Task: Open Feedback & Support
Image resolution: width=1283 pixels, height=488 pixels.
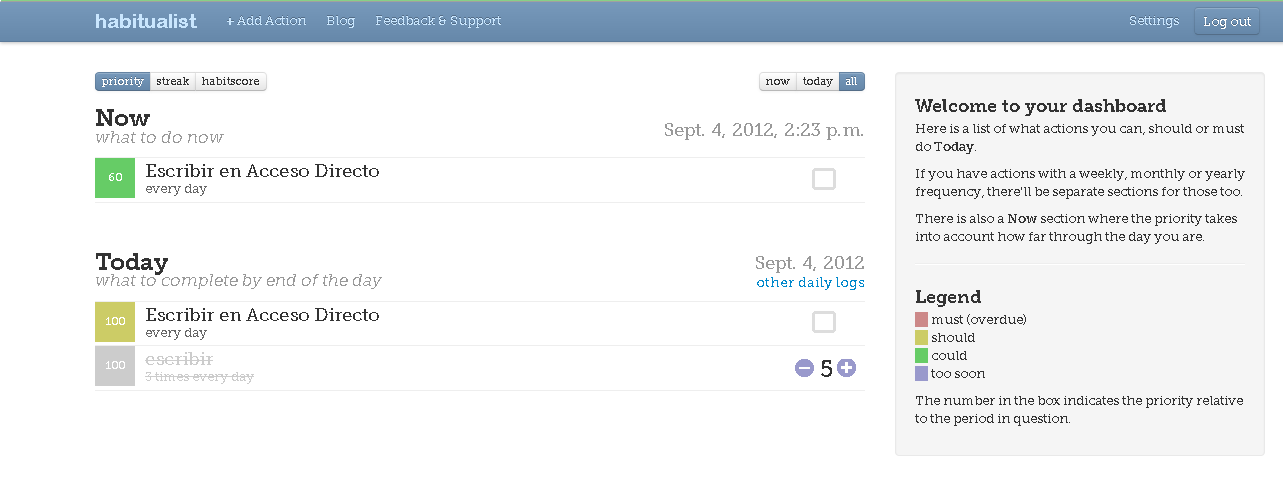Action: (438, 21)
